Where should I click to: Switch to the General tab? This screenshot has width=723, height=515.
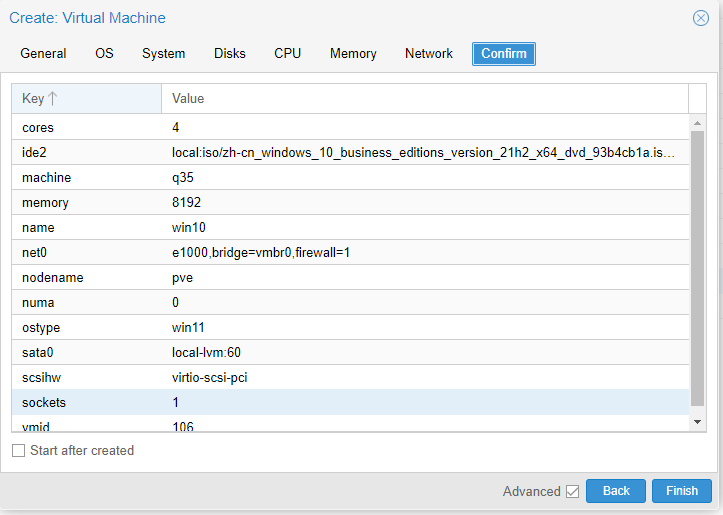(x=43, y=54)
